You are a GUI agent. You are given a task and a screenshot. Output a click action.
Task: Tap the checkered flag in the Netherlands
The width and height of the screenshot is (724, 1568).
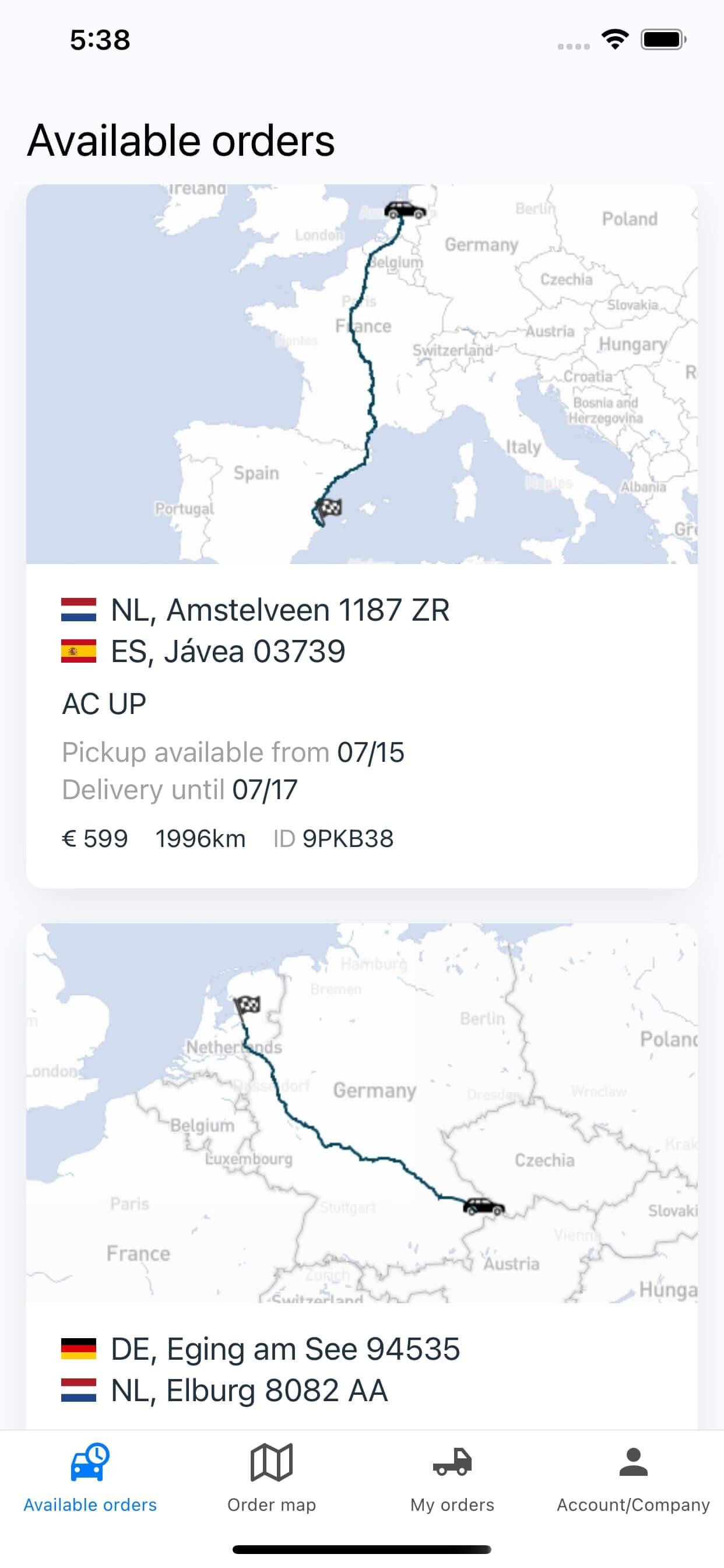pos(248,1005)
